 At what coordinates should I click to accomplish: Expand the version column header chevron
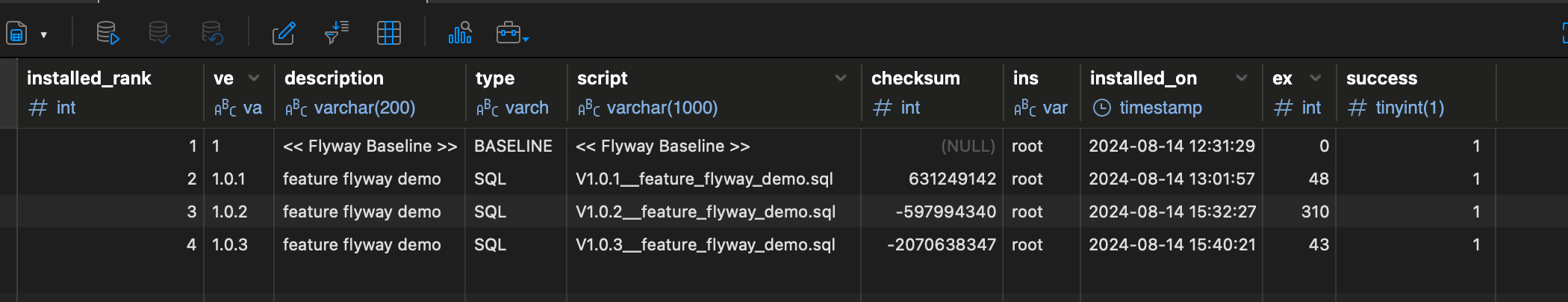tap(254, 78)
